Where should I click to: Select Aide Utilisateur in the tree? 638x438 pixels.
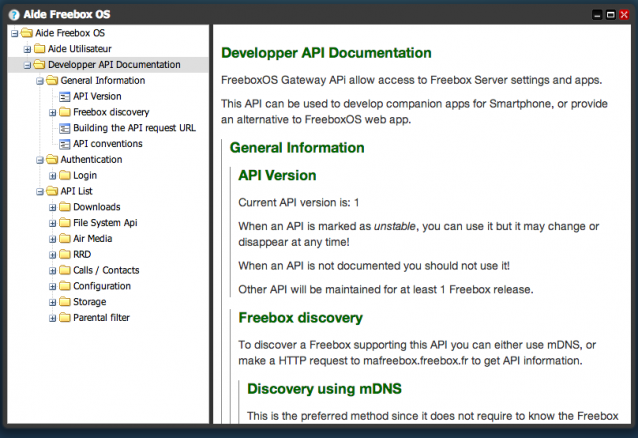click(x=80, y=49)
